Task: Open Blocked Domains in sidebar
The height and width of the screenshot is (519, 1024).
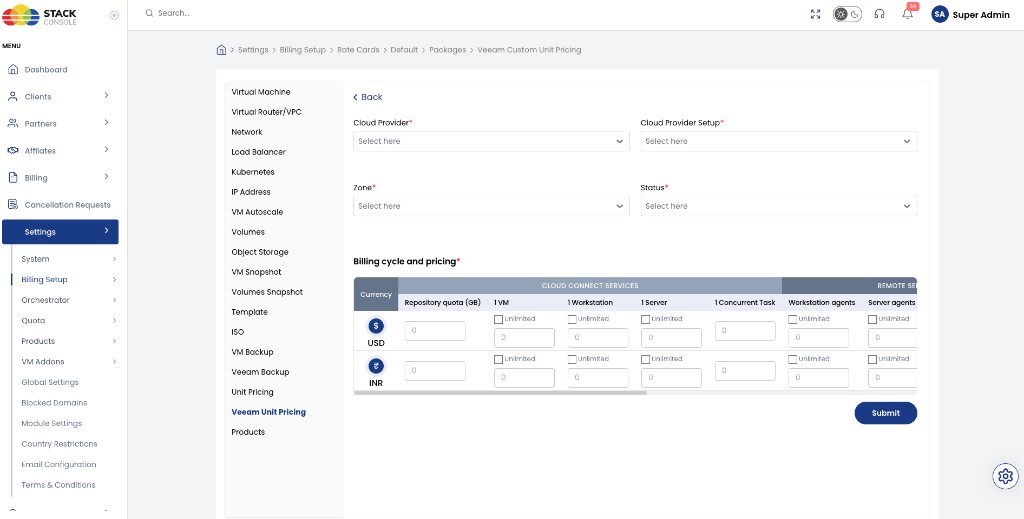Action: click(x=54, y=403)
